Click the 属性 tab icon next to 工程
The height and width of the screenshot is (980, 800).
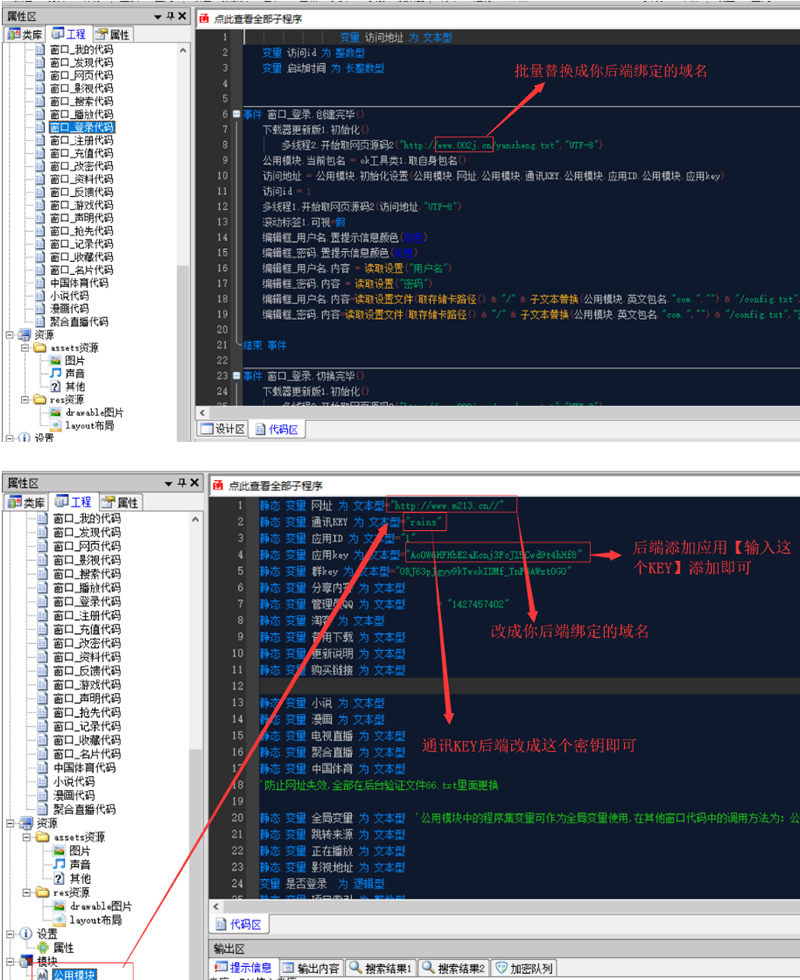click(102, 33)
